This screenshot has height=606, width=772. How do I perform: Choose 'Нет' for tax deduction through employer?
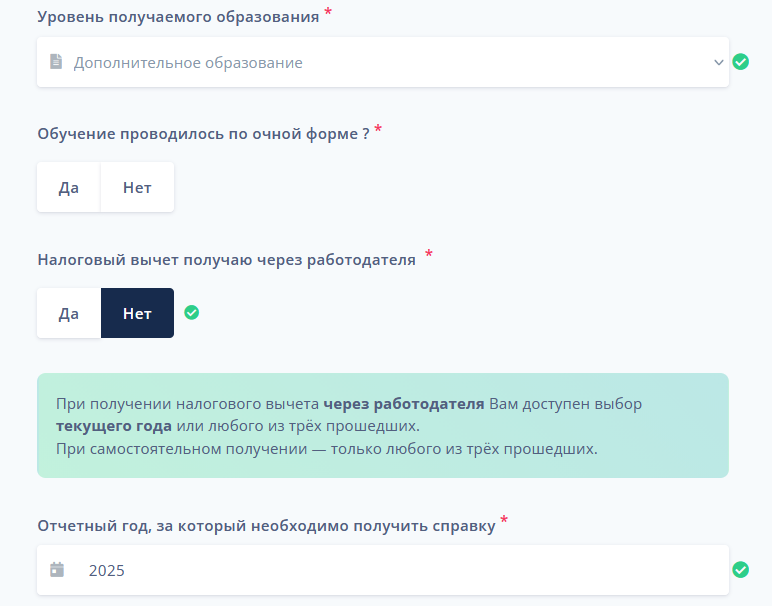(x=137, y=313)
